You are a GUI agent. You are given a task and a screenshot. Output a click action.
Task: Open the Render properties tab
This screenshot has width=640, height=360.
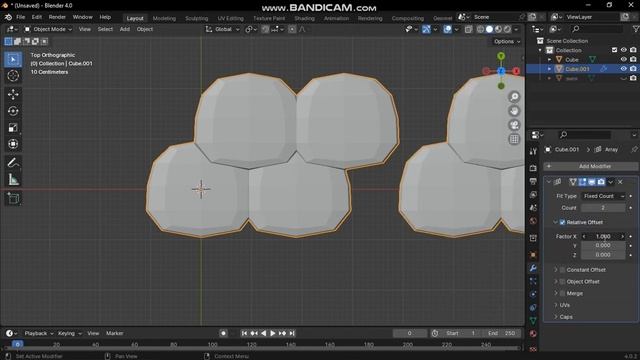(x=533, y=168)
